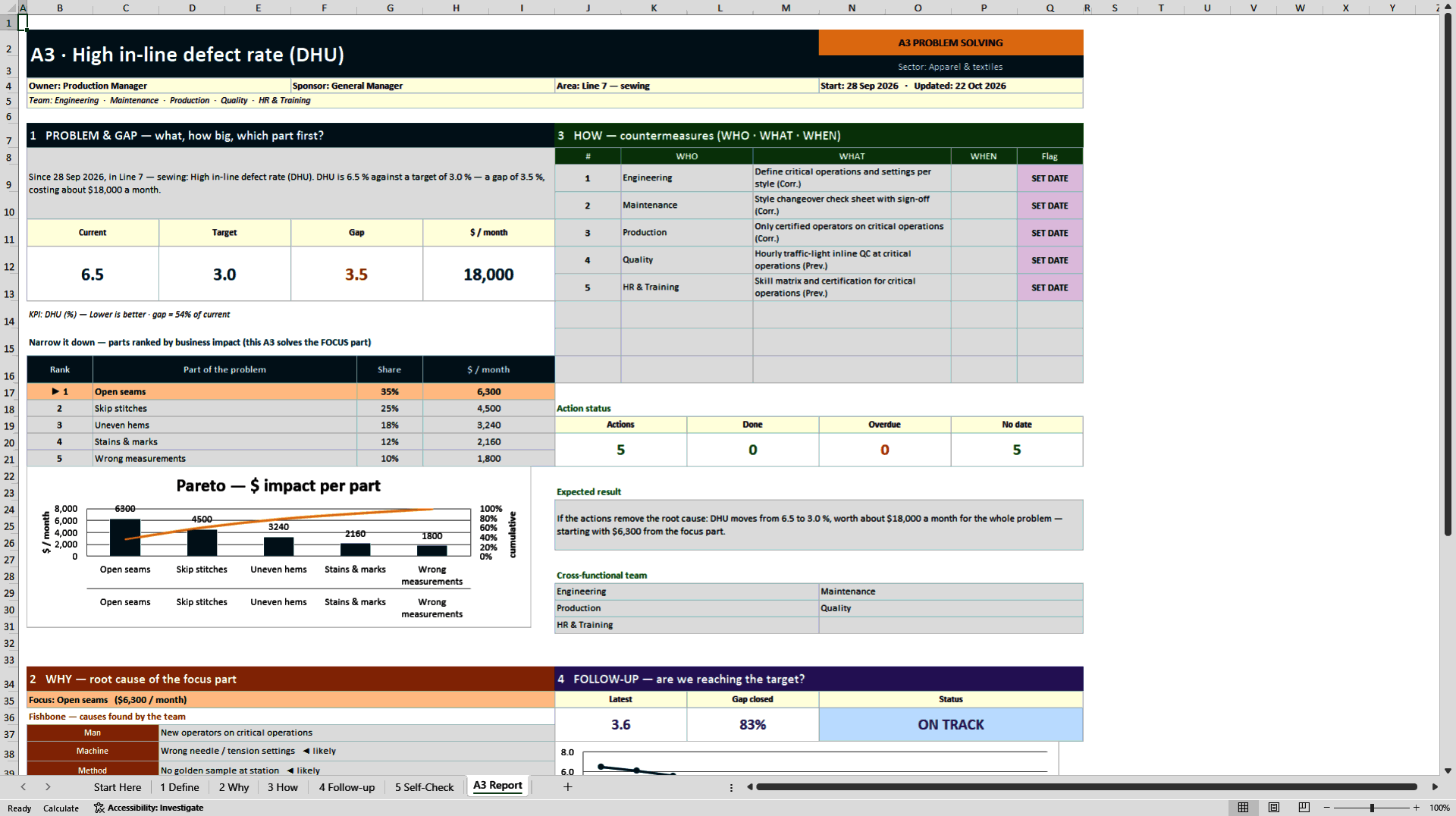Select the Pareto chart title
The width and height of the screenshot is (1456, 816).
[278, 485]
